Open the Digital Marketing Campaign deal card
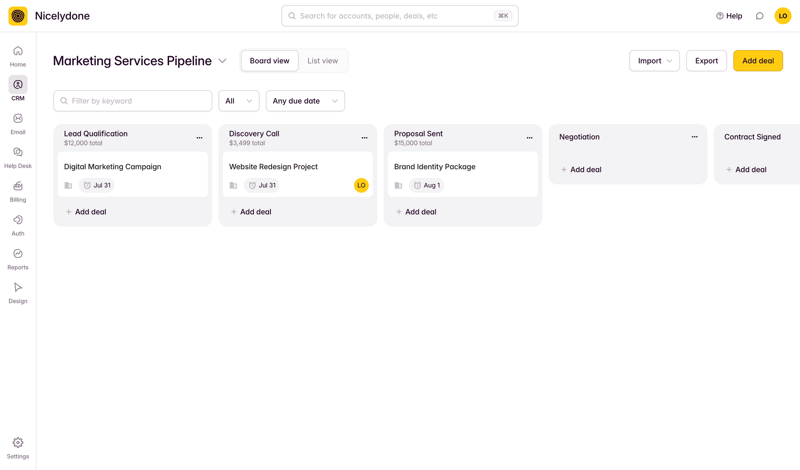Screen dimensions: 800x470 133,174
